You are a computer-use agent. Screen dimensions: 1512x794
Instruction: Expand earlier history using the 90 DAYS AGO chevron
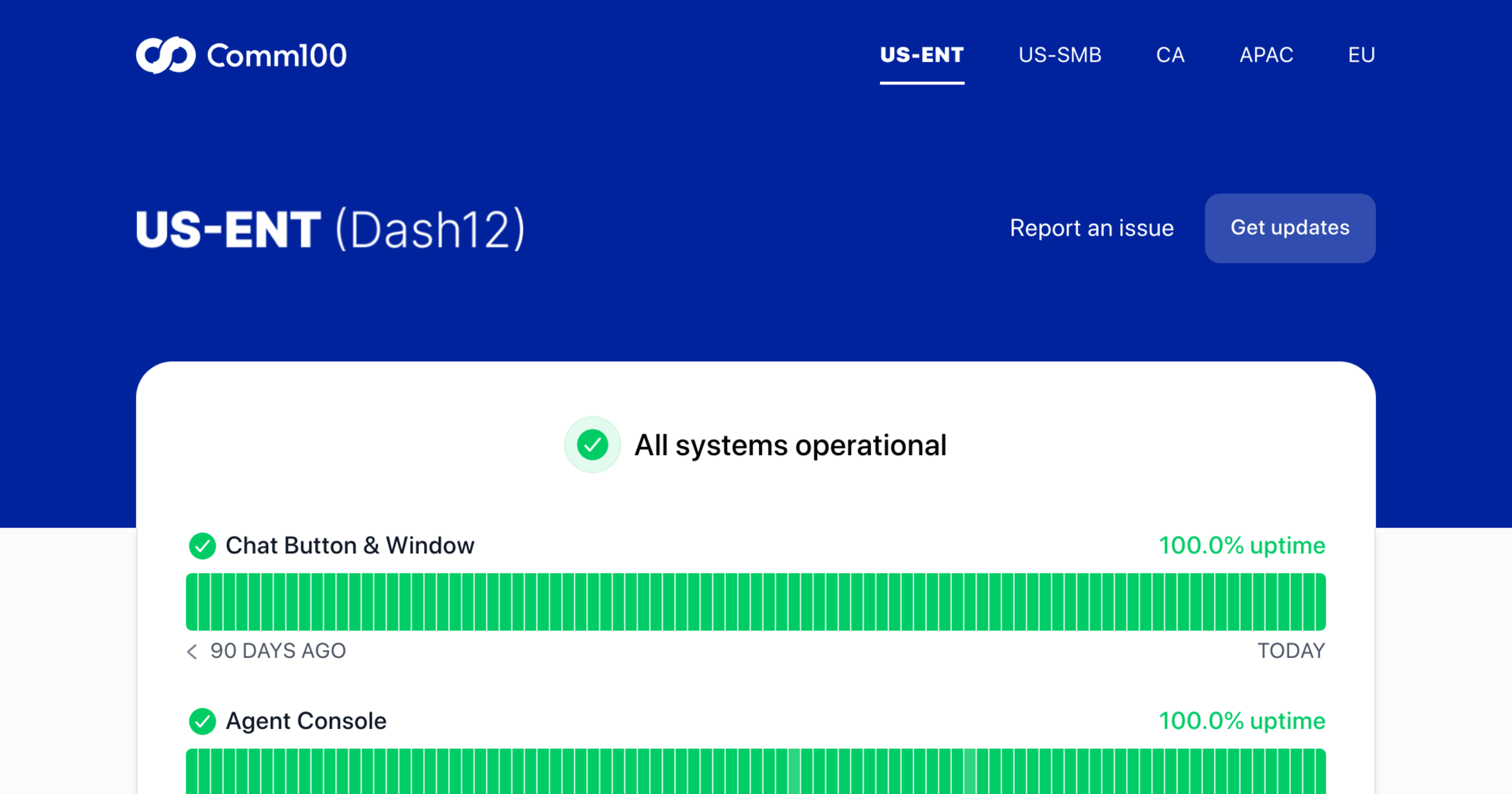pyautogui.click(x=192, y=651)
